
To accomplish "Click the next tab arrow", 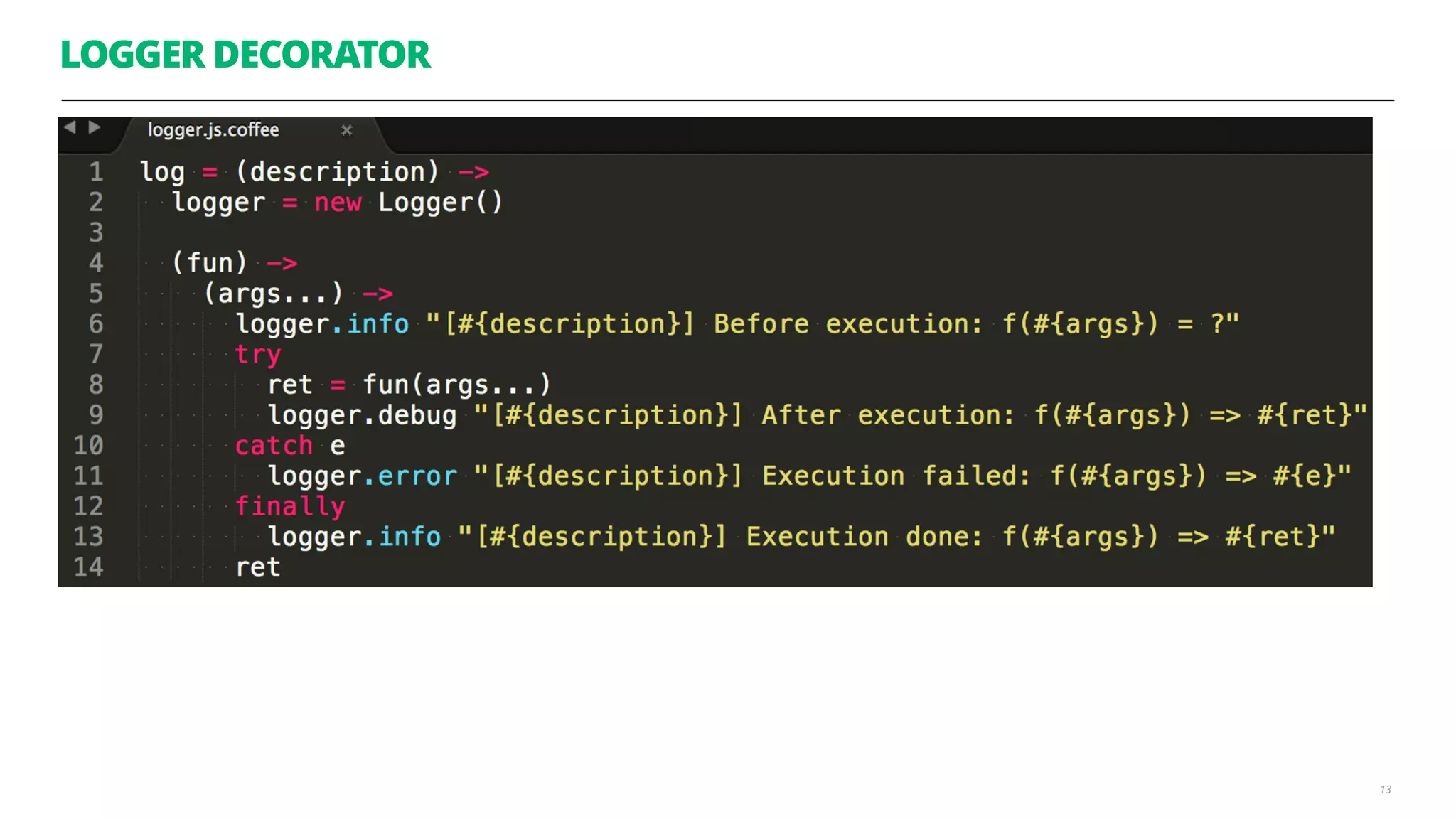I will pos(94,127).
